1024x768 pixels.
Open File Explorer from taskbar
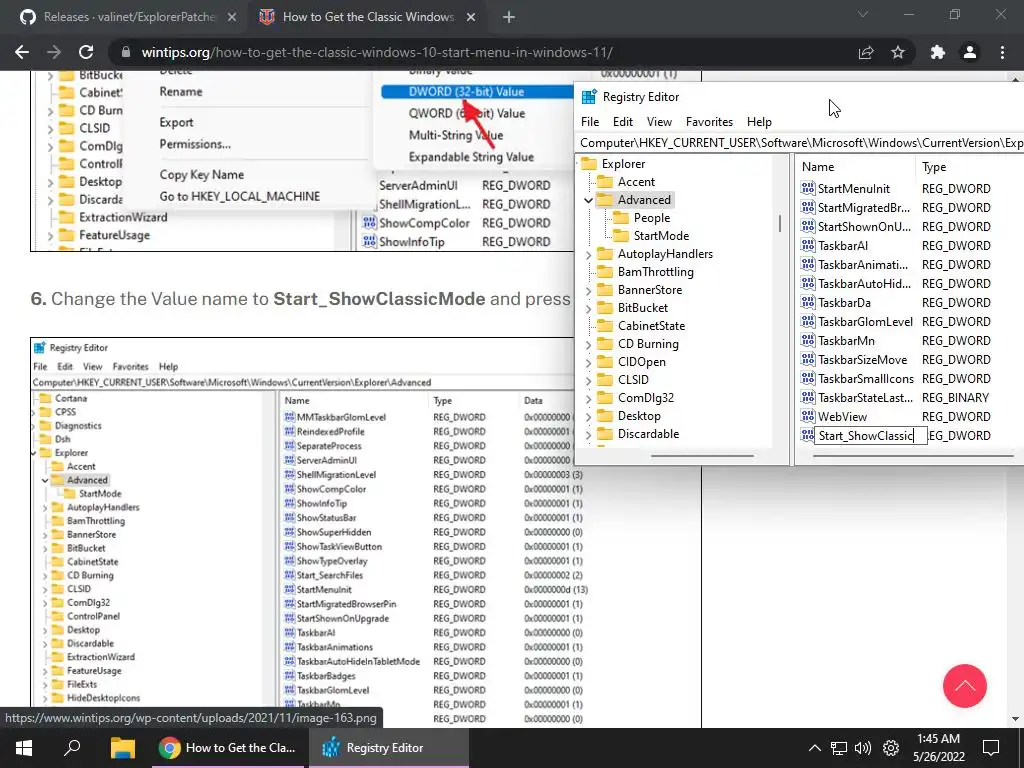pos(122,748)
